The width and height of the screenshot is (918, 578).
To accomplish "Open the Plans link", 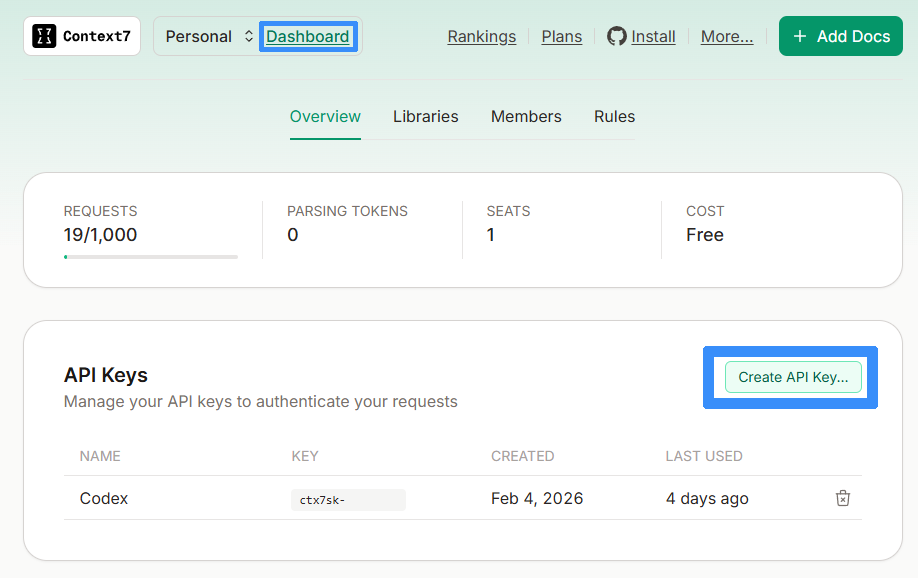I will click(561, 36).
